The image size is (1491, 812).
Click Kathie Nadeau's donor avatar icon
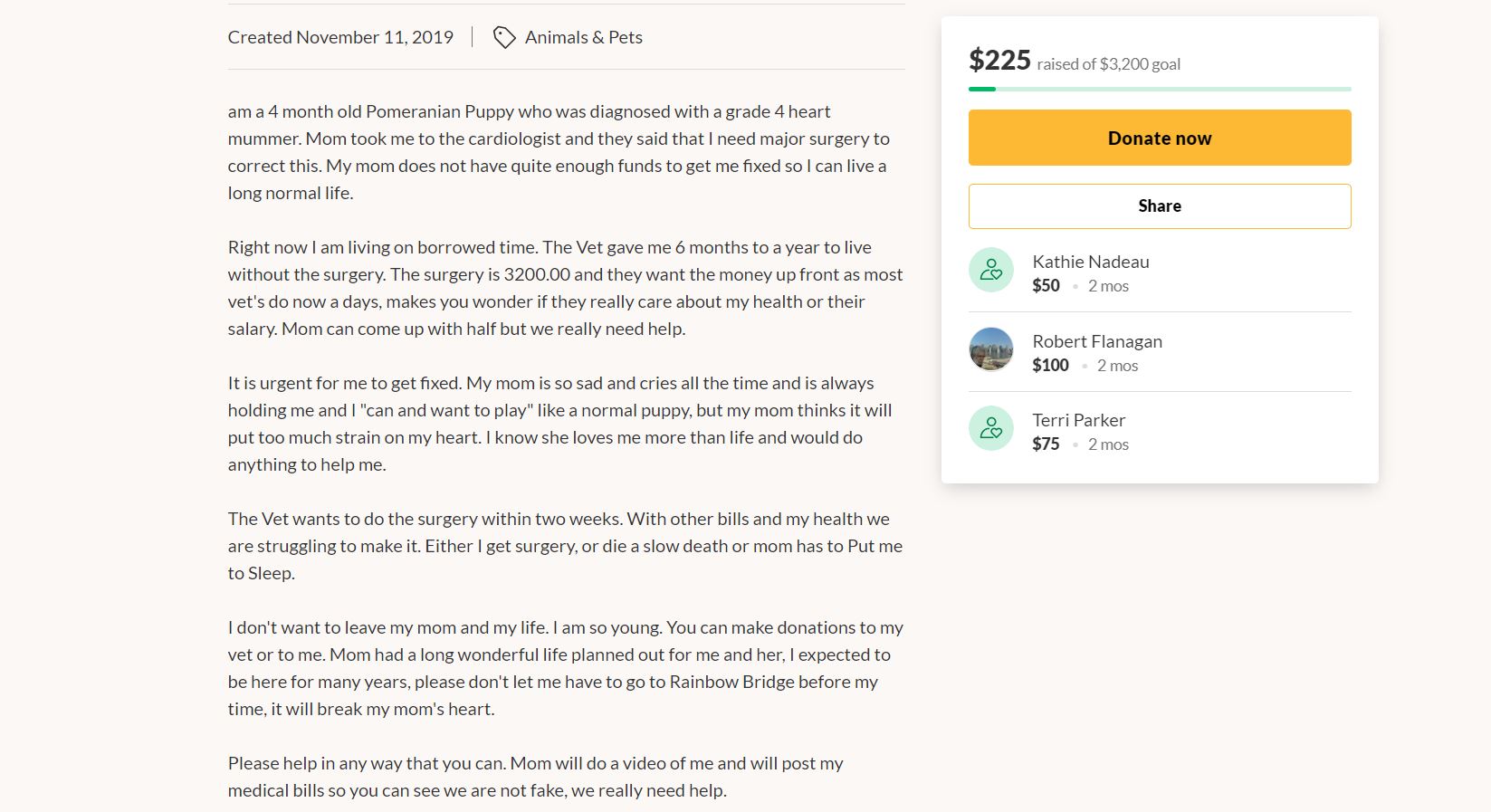coord(991,270)
